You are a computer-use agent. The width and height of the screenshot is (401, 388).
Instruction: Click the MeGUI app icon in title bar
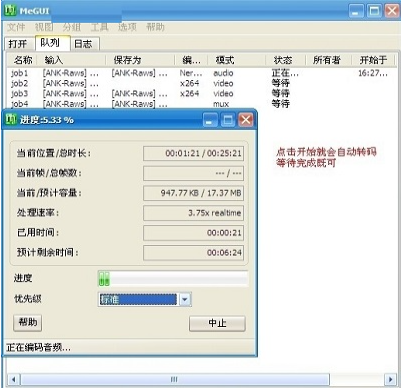10,10
